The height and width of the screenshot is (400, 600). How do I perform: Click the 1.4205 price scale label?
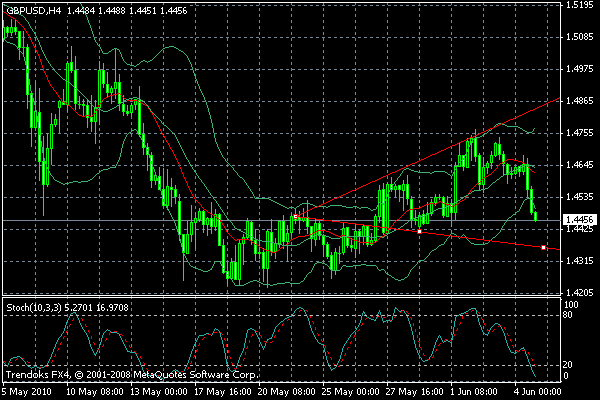click(579, 293)
